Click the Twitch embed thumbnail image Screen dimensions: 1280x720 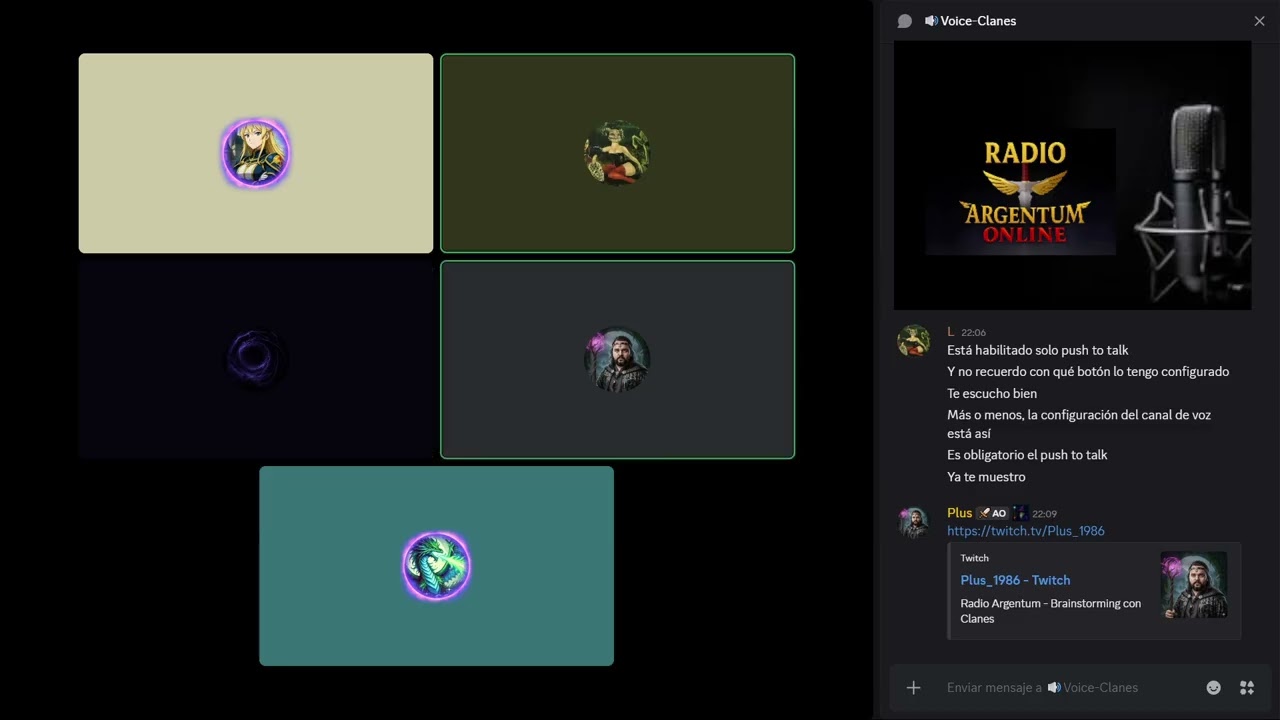point(1194,585)
